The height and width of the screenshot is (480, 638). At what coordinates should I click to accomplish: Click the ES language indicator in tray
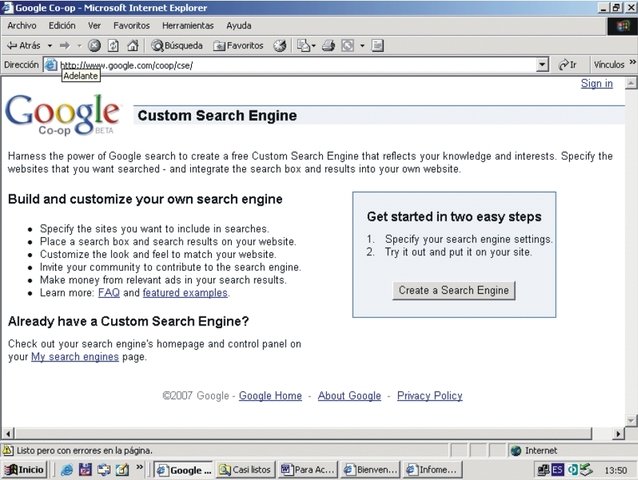pyautogui.click(x=557, y=470)
